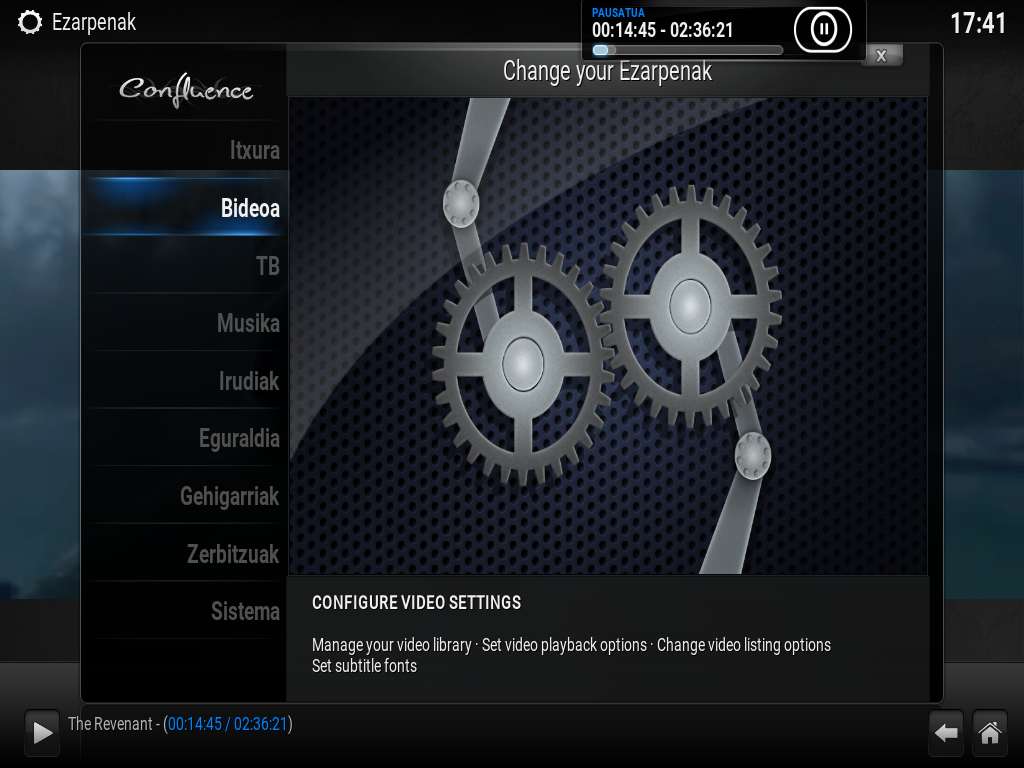Select the TB settings category
Screen dimensions: 1024x768
[x=185, y=265]
